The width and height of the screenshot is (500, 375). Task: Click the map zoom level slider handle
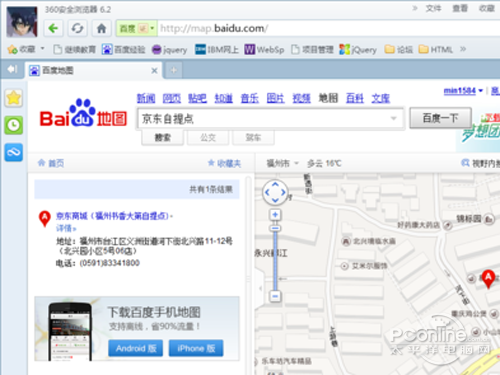click(275, 228)
